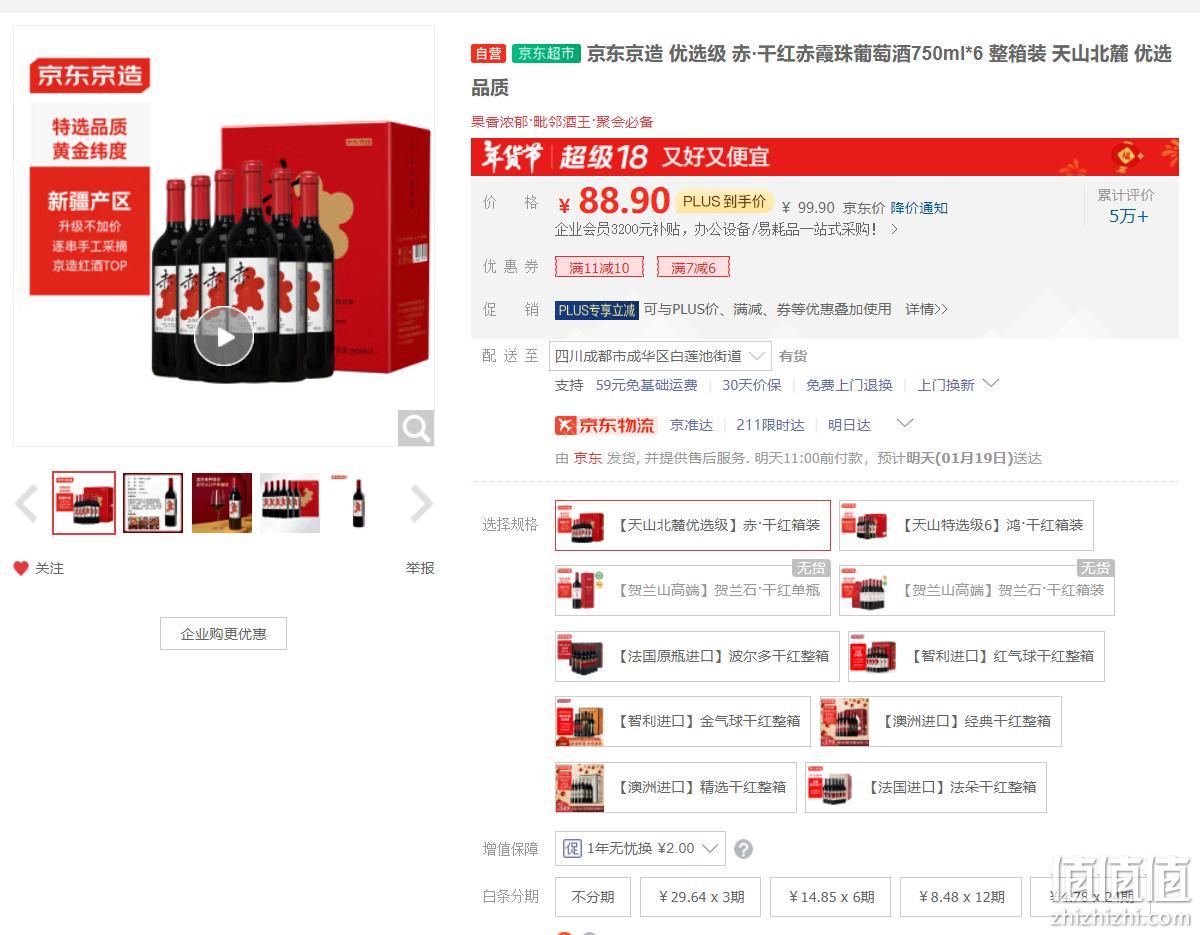Click the 上门换新 service link

coord(946,385)
